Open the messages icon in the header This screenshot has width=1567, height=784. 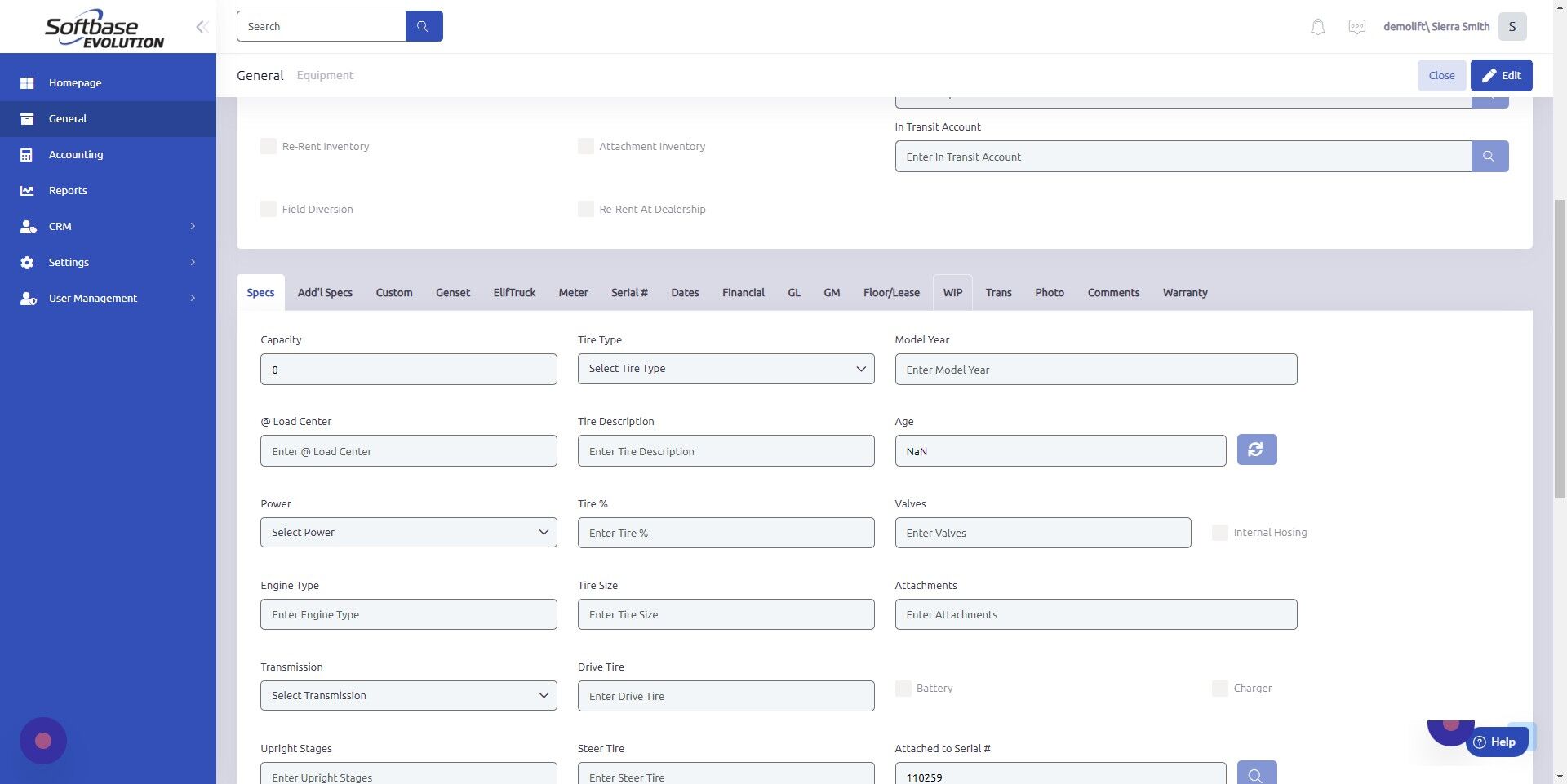[x=1356, y=26]
